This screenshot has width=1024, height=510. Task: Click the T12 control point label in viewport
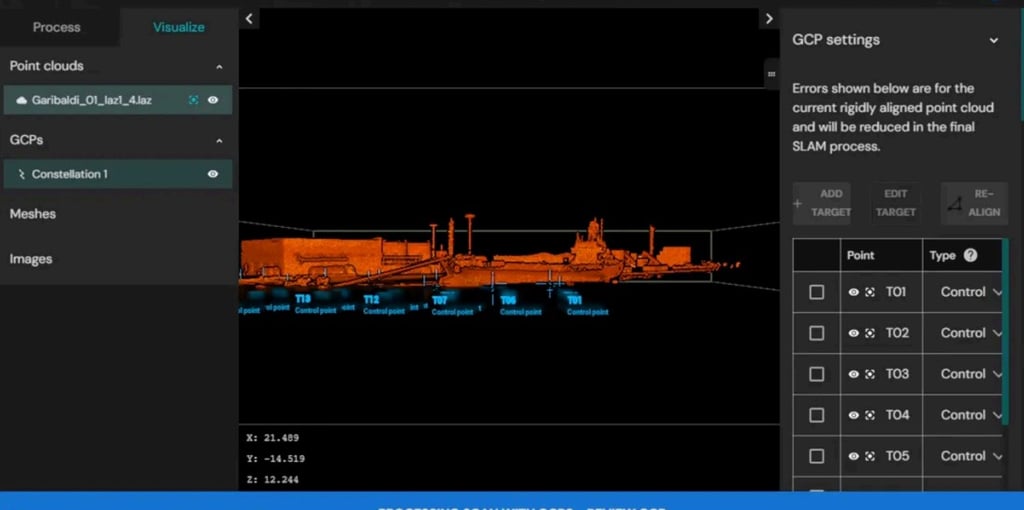click(384, 305)
